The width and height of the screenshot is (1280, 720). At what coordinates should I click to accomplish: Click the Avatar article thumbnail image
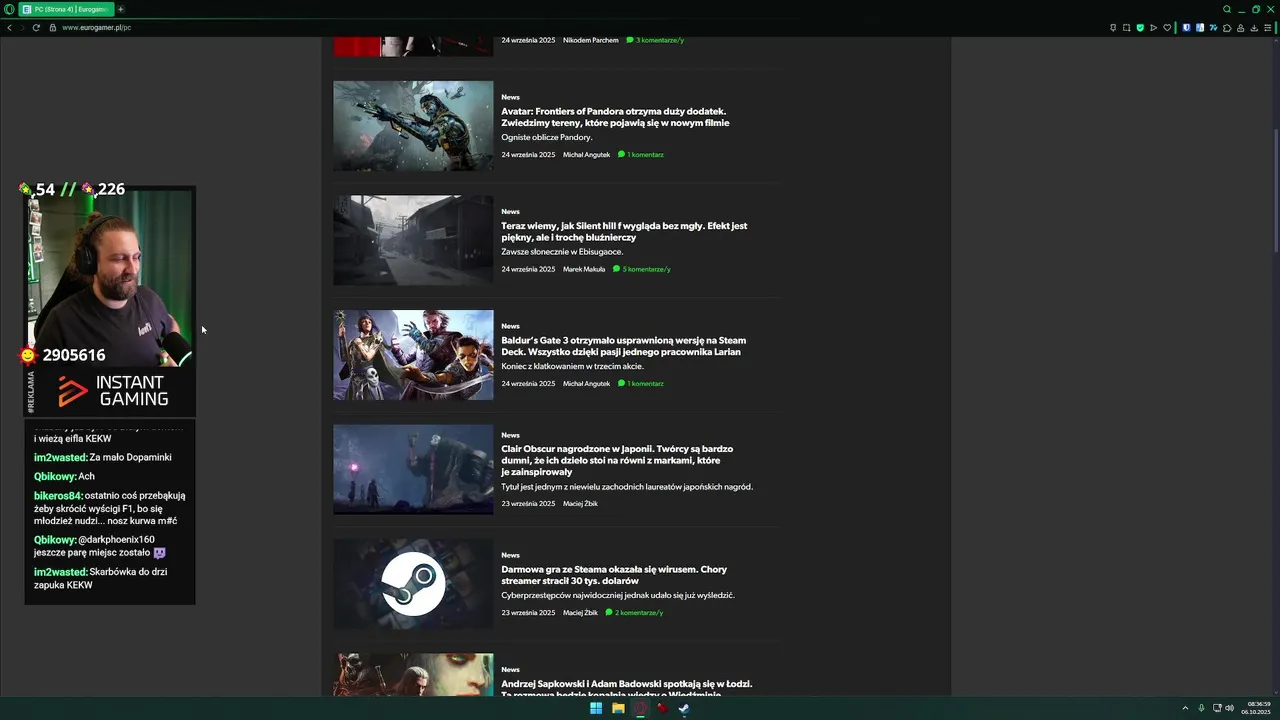(413, 126)
